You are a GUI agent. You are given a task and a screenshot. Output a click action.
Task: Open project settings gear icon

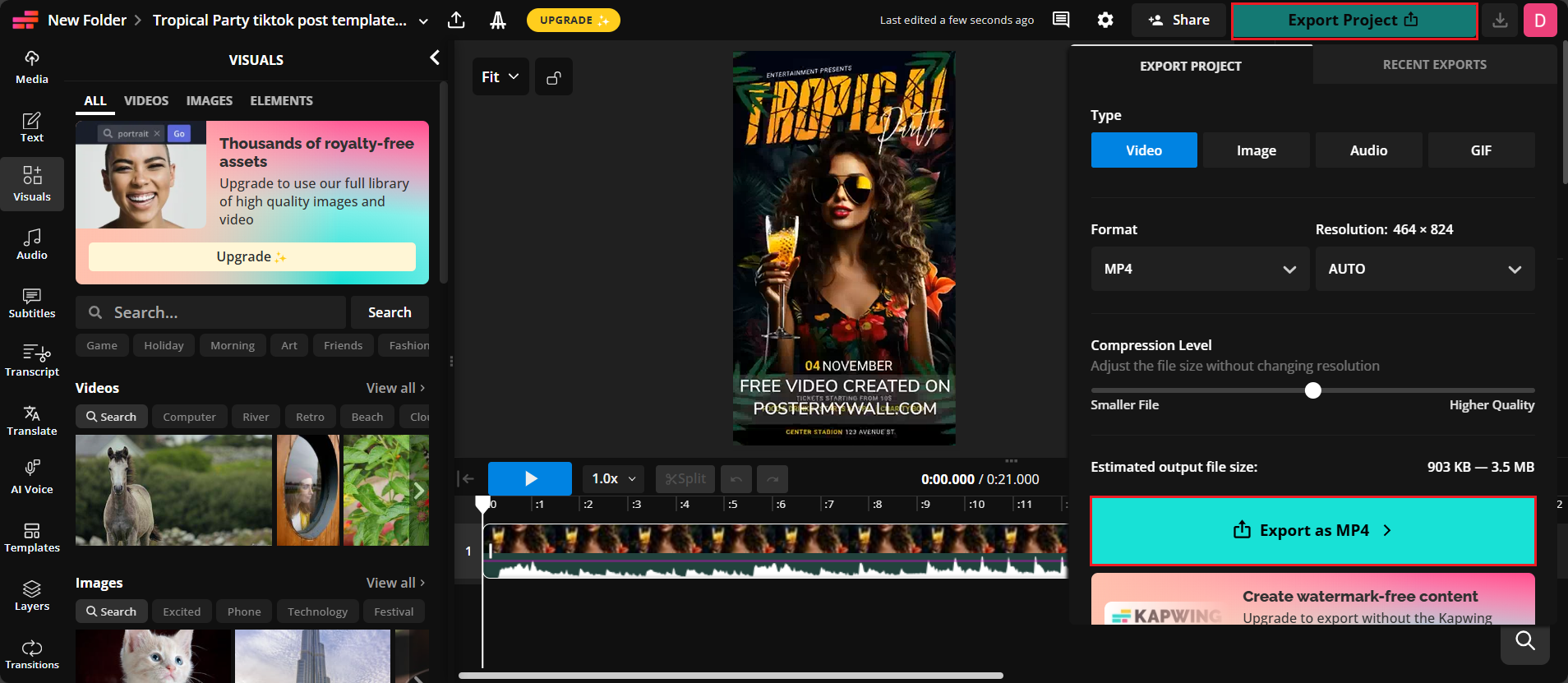1105,20
